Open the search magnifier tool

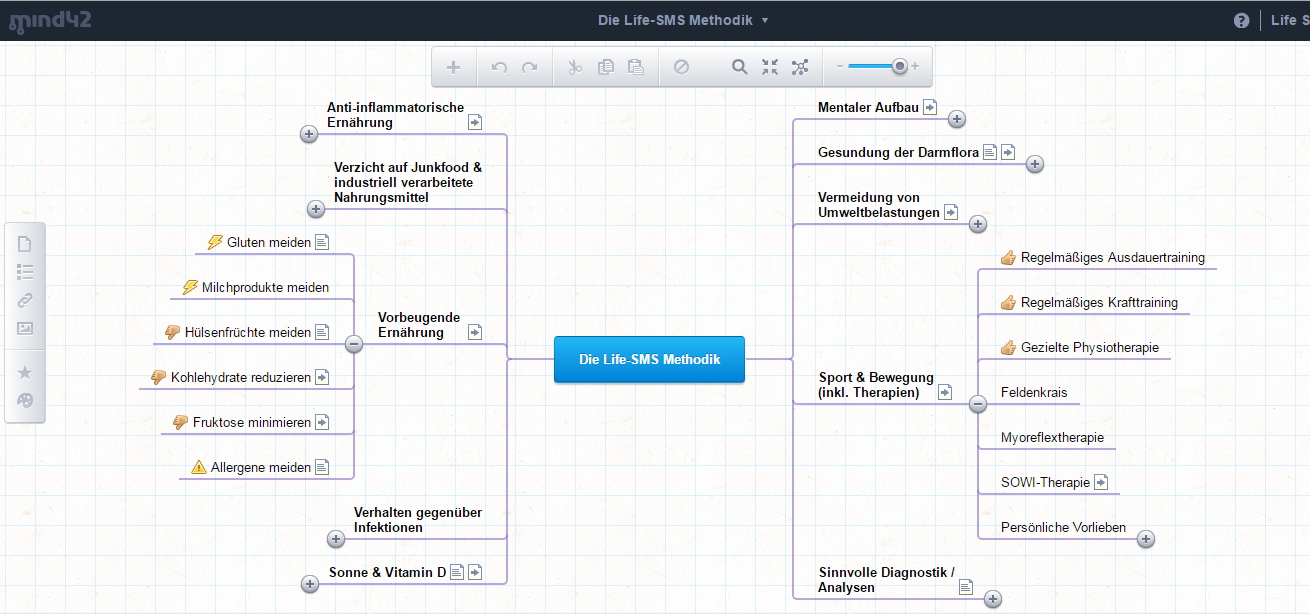pyautogui.click(x=739, y=66)
